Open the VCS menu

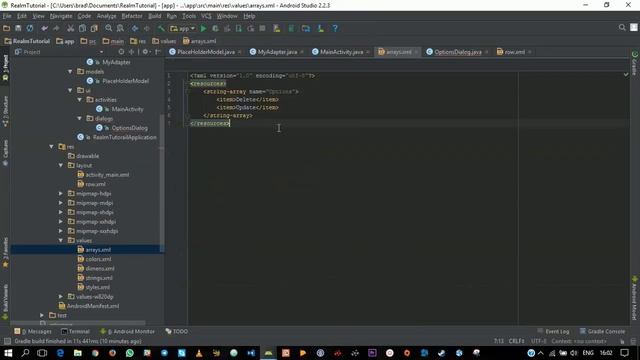coord(206,16)
